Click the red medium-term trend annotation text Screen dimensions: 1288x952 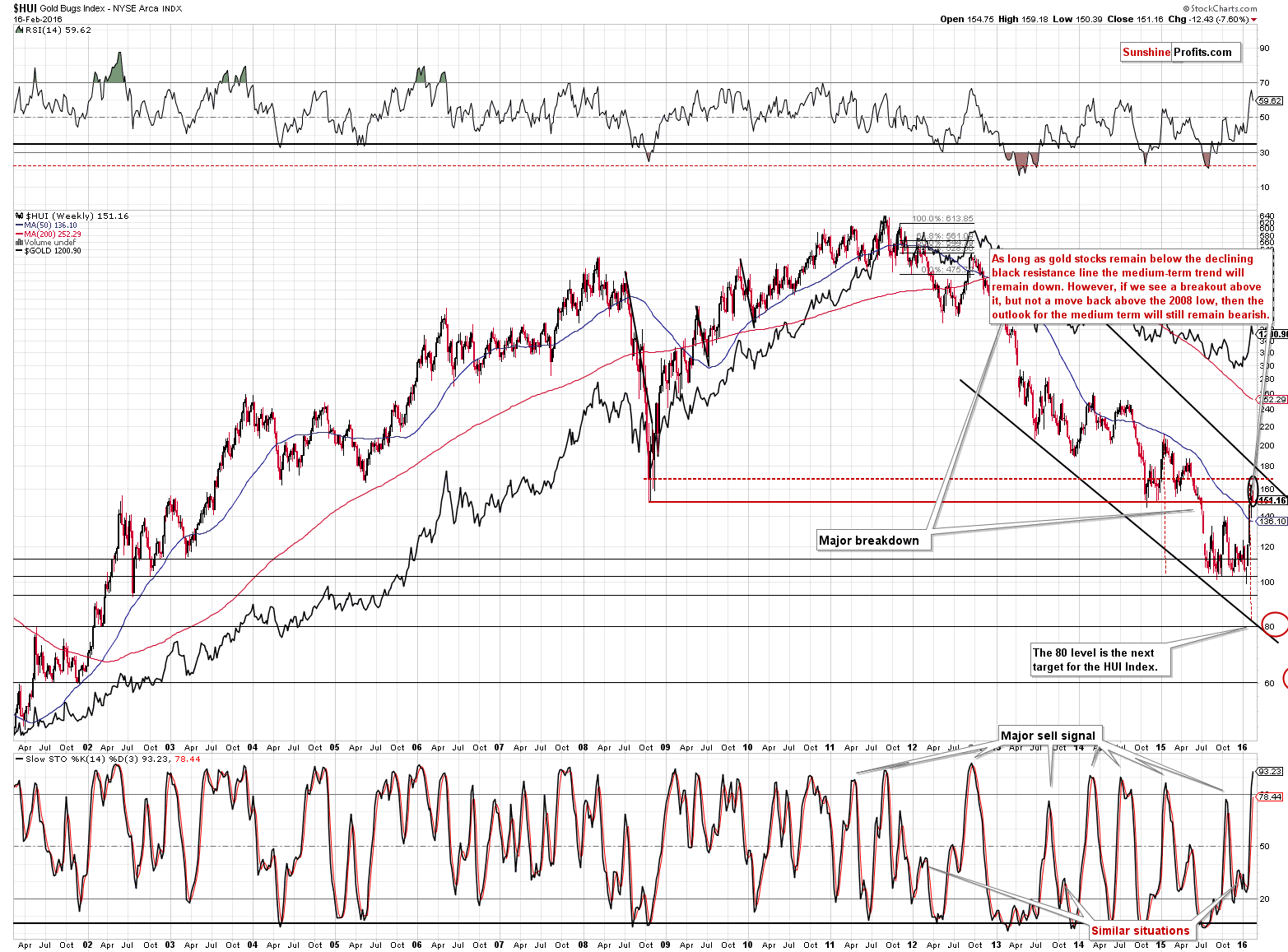(1131, 286)
